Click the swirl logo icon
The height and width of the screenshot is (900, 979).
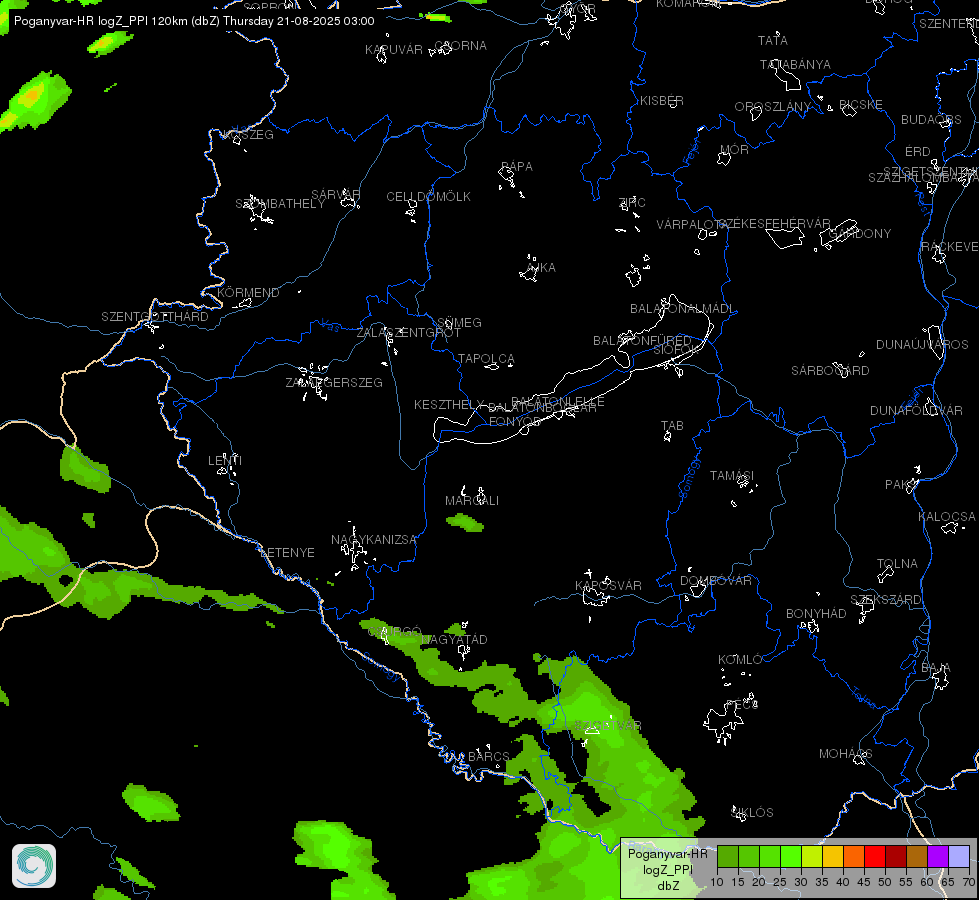(x=34, y=866)
